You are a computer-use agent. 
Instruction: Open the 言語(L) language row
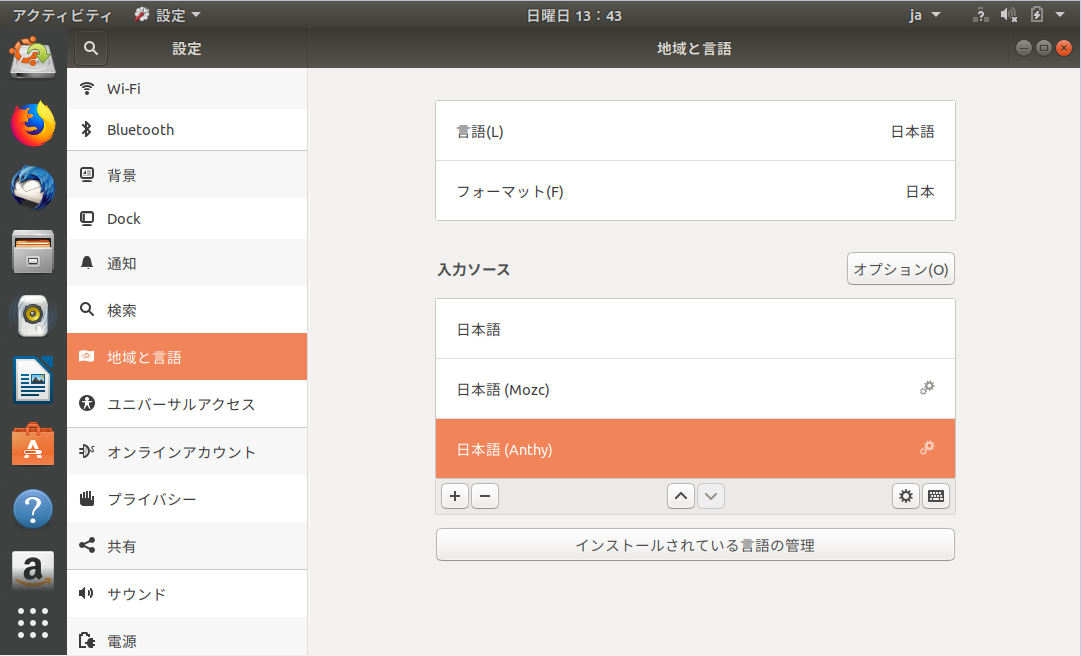click(695, 131)
